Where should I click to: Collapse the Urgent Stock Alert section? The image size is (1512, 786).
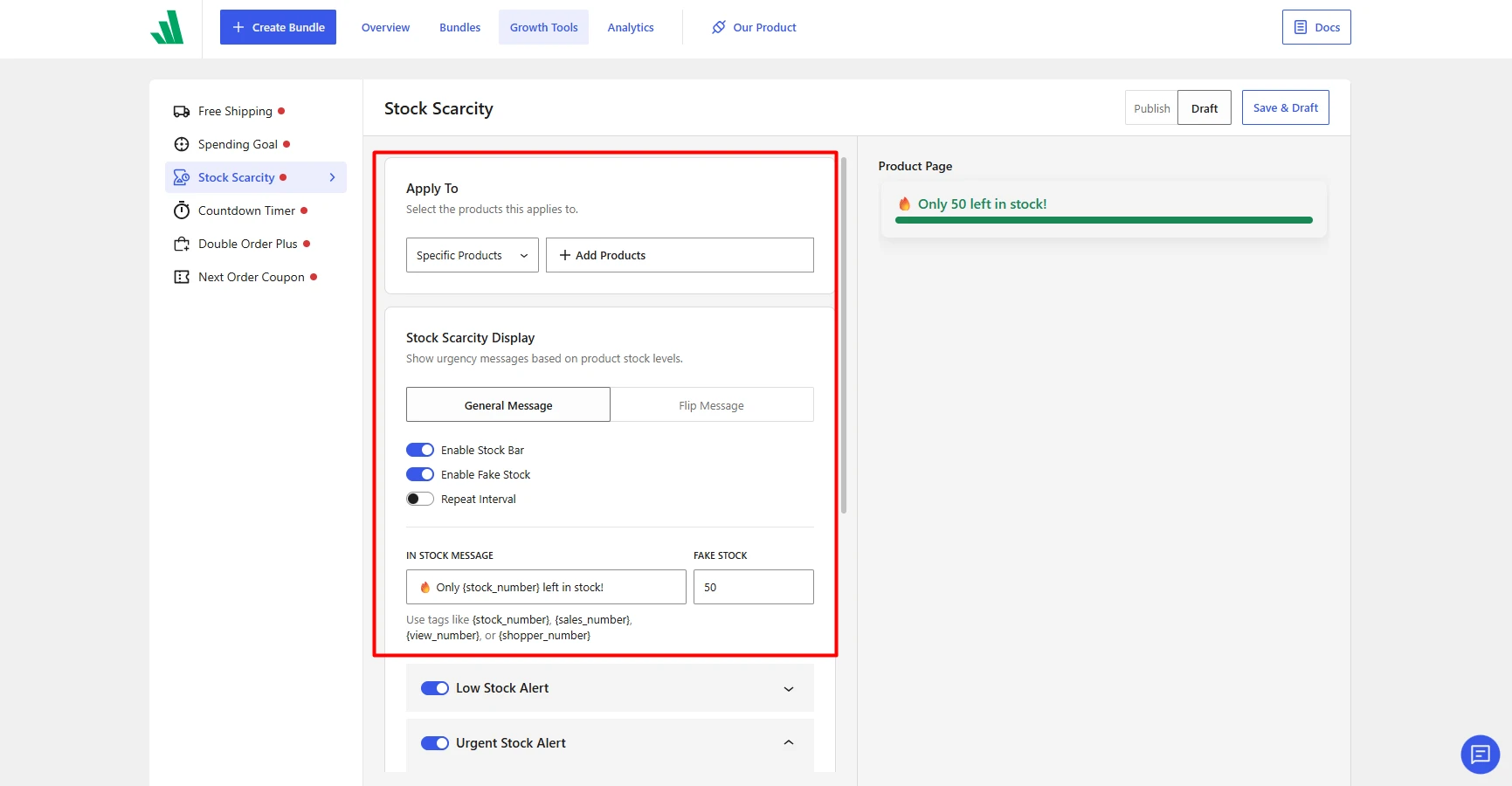pos(789,742)
